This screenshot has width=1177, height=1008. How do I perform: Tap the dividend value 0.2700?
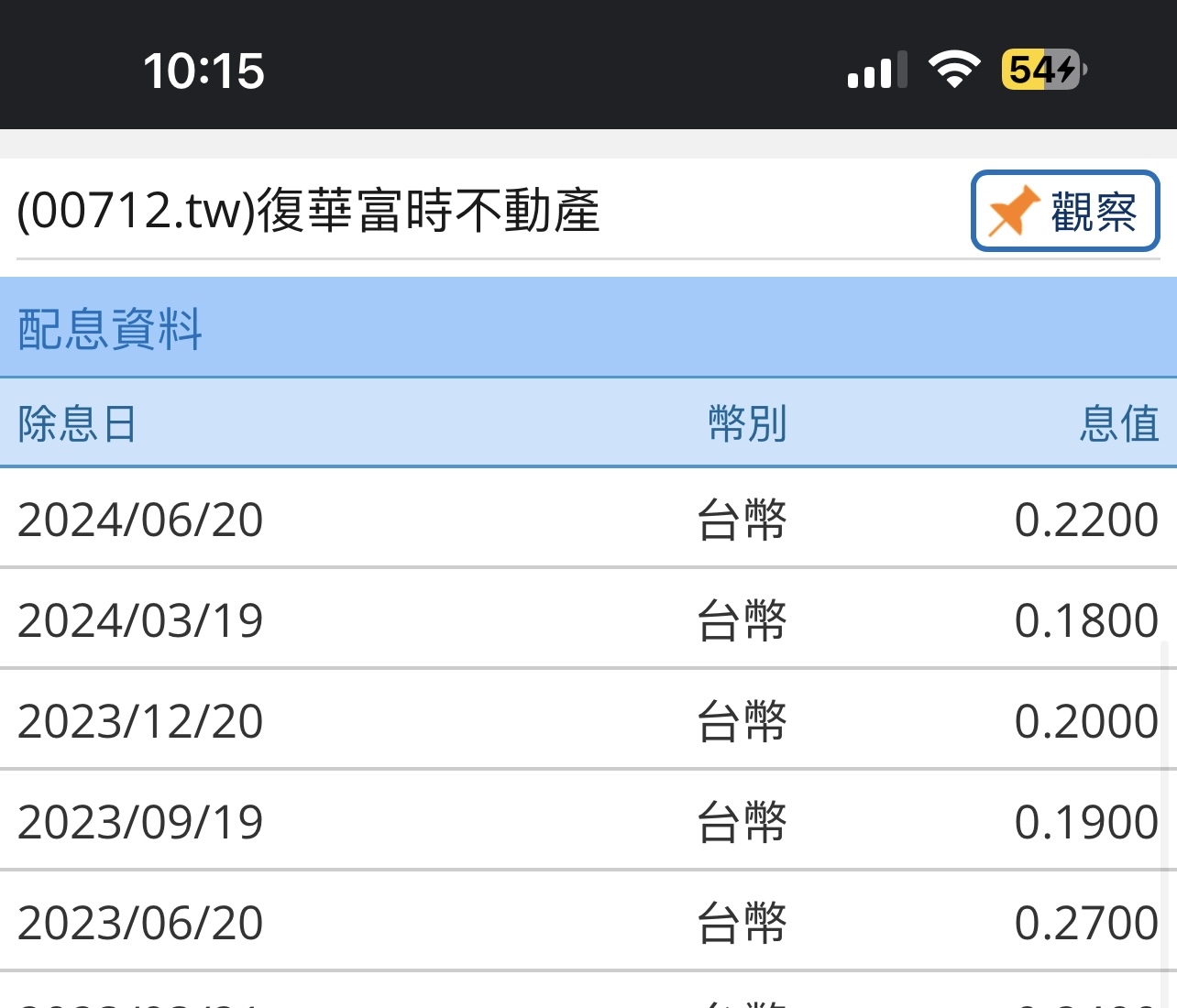point(1087,923)
